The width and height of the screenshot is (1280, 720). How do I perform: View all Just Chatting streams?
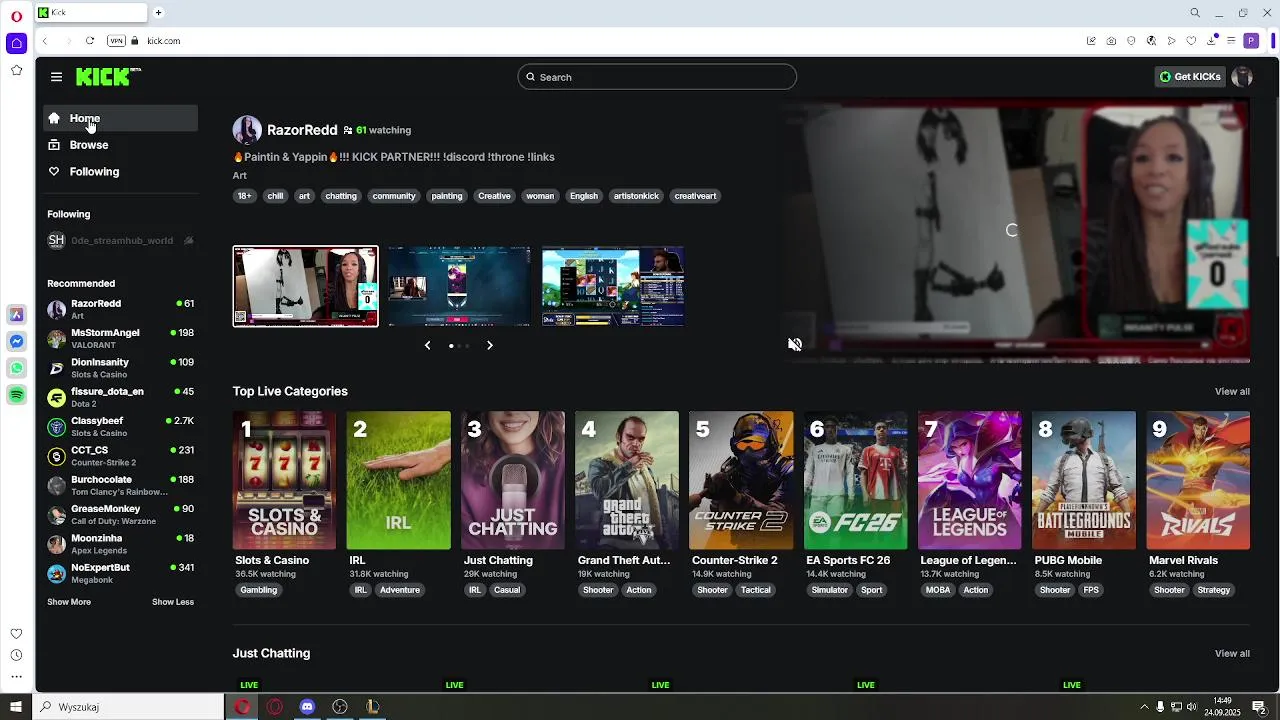click(1232, 653)
